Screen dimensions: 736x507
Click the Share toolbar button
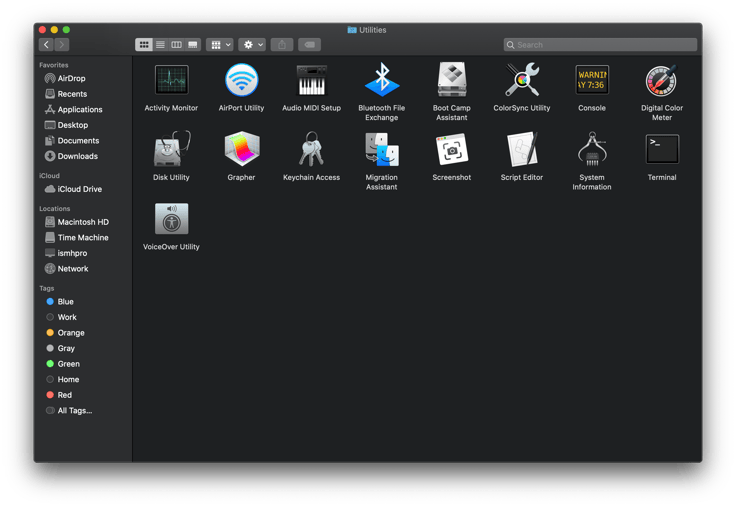point(282,45)
